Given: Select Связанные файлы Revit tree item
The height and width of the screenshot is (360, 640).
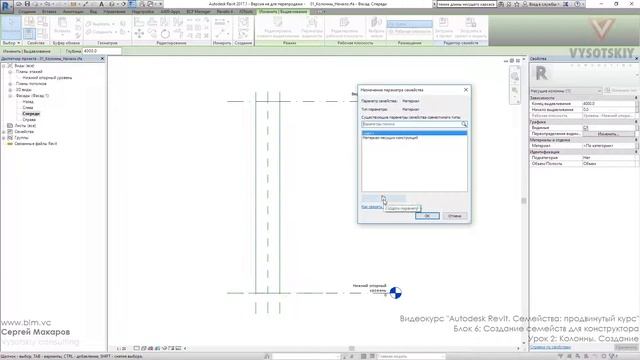Looking at the screenshot, I should point(36,144).
